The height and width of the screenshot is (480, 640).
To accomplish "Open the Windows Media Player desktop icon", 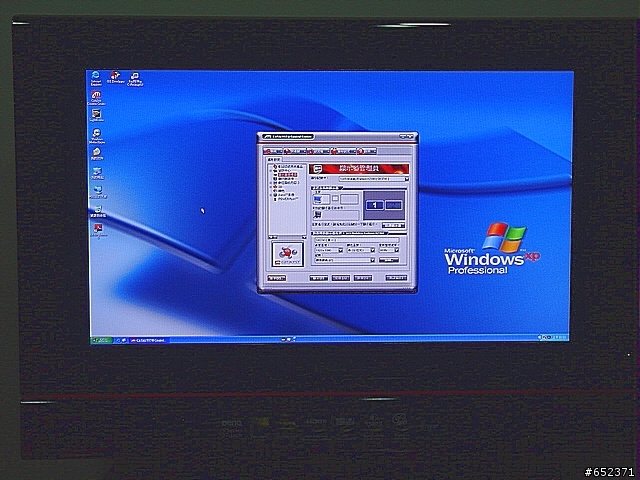I will 96,136.
